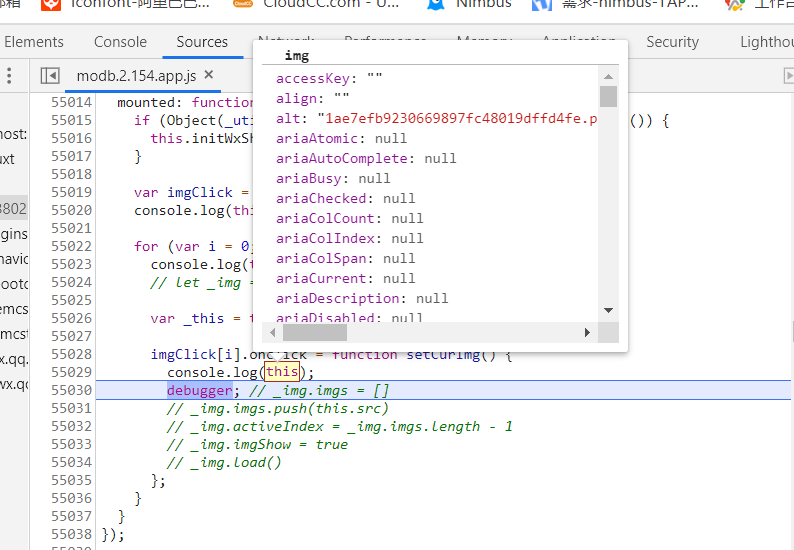Viewport: 794px width, 550px height.
Task: Switch to the Console tab
Action: [x=121, y=42]
